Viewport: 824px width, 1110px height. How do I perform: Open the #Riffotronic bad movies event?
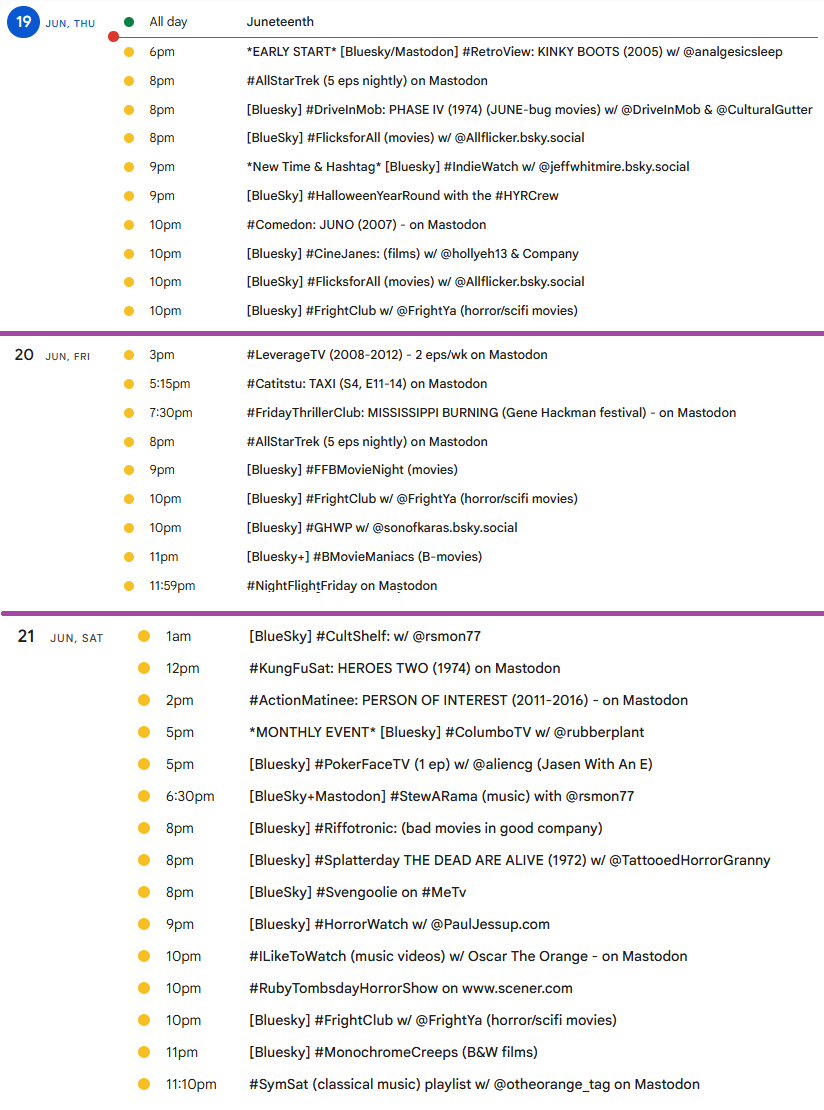pos(425,828)
